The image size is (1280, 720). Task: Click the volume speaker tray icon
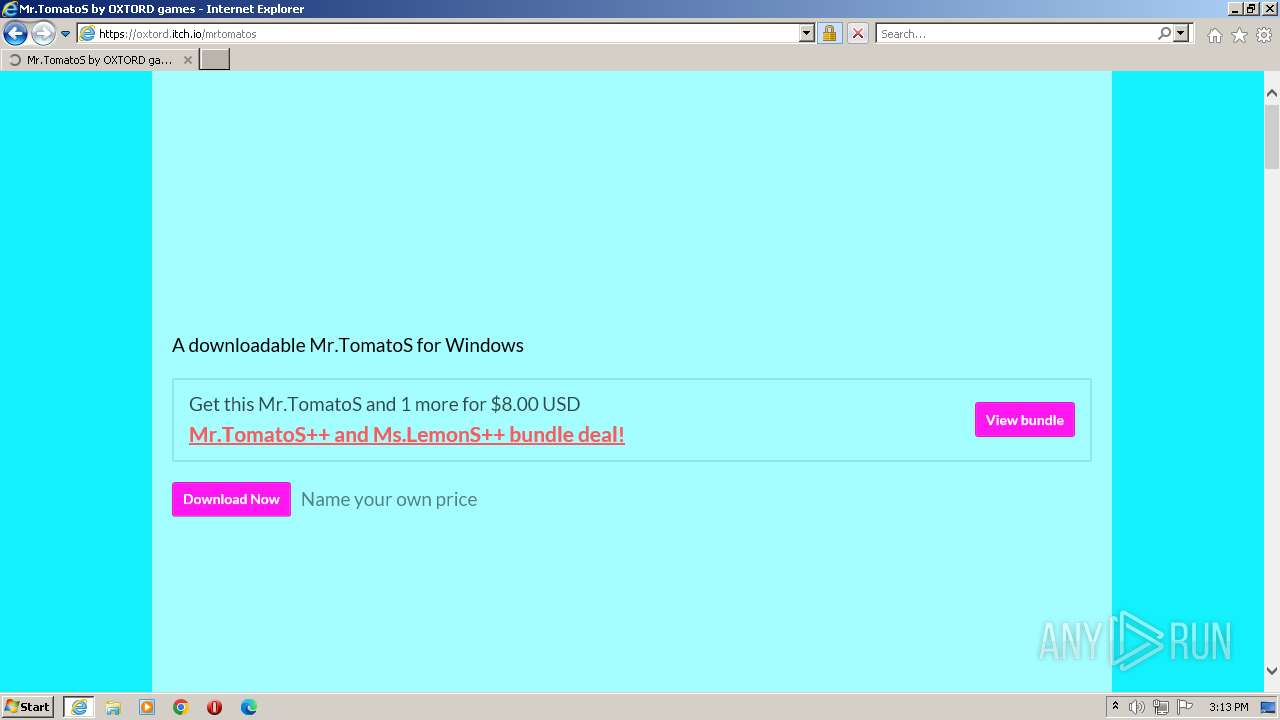pos(1137,707)
